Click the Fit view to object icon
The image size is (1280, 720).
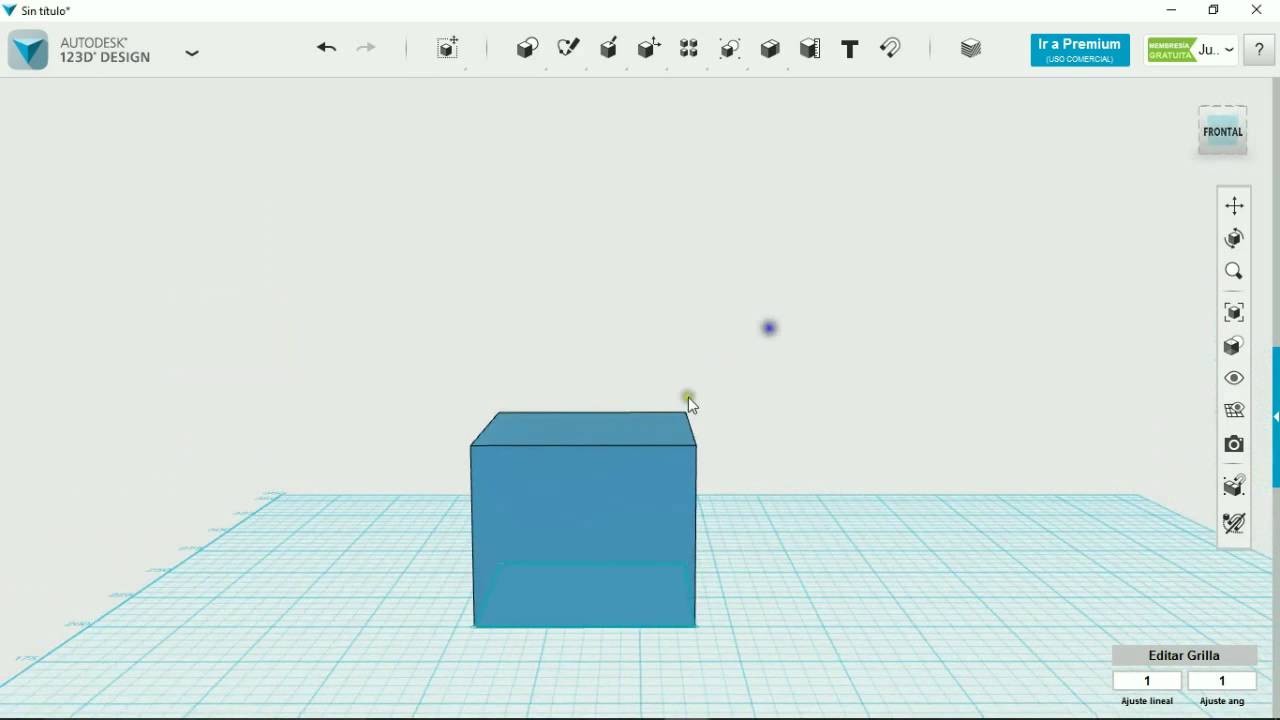click(x=1234, y=312)
